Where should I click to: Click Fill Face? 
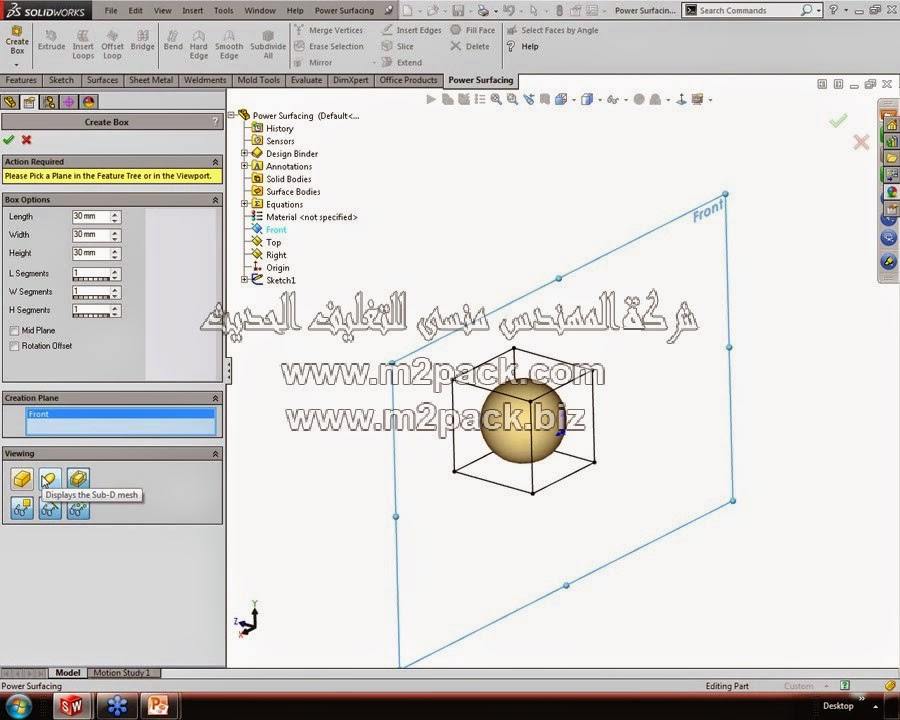472,30
